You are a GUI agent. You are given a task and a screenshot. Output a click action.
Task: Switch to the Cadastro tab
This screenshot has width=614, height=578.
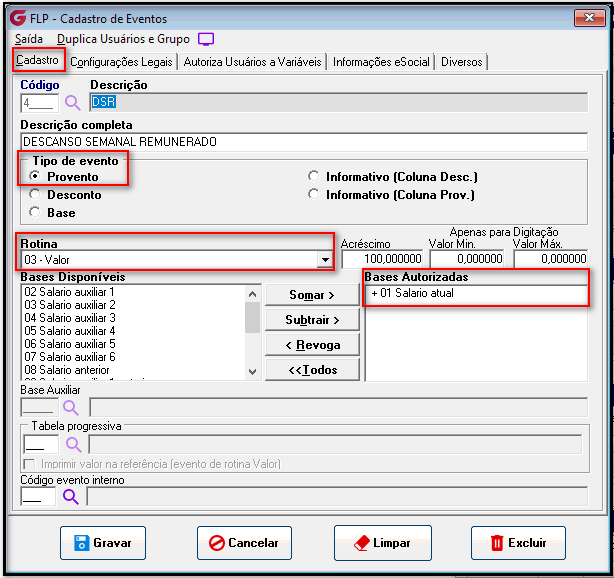tap(37, 60)
